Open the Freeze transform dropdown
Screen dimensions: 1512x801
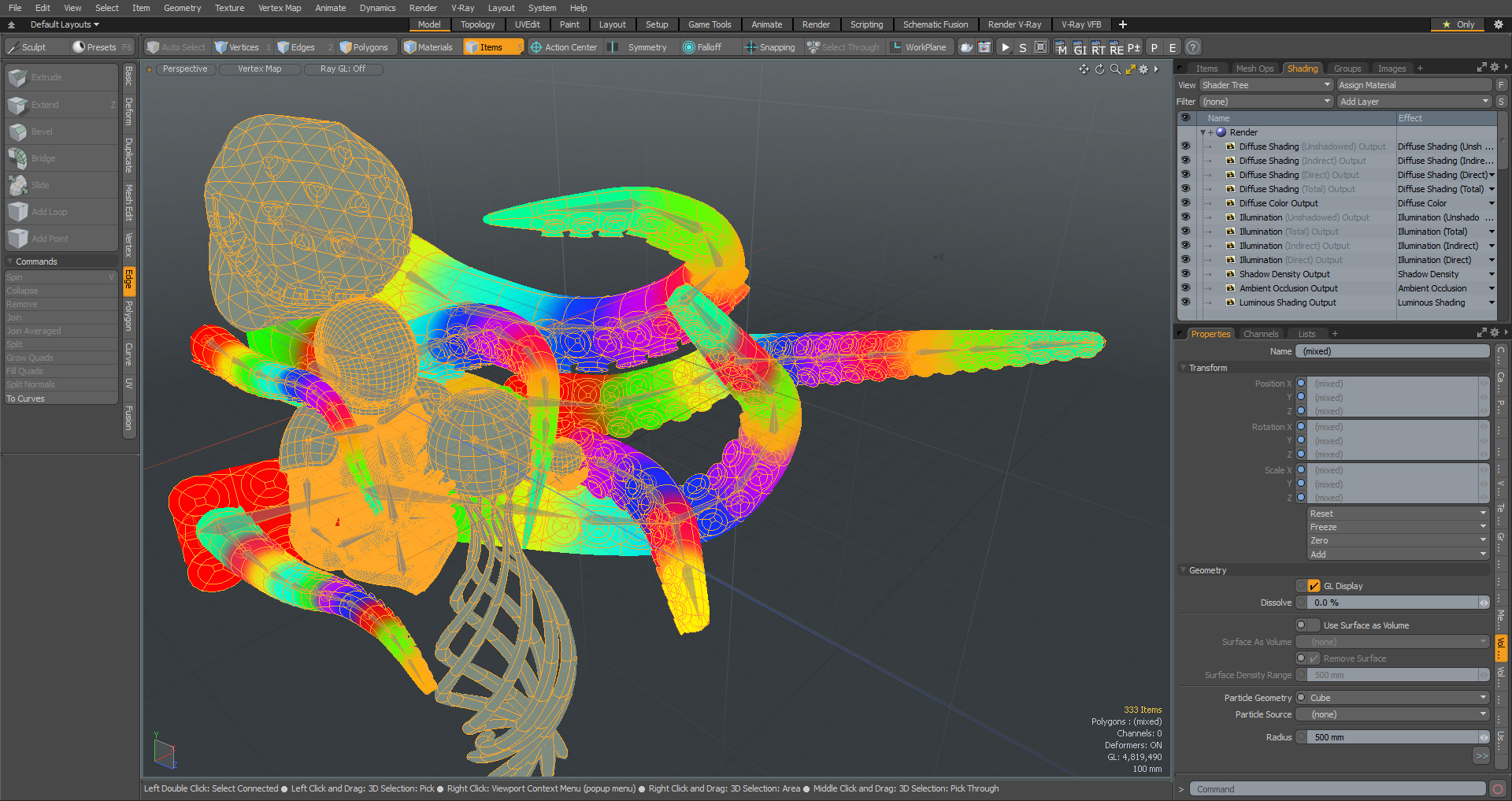coord(1398,527)
